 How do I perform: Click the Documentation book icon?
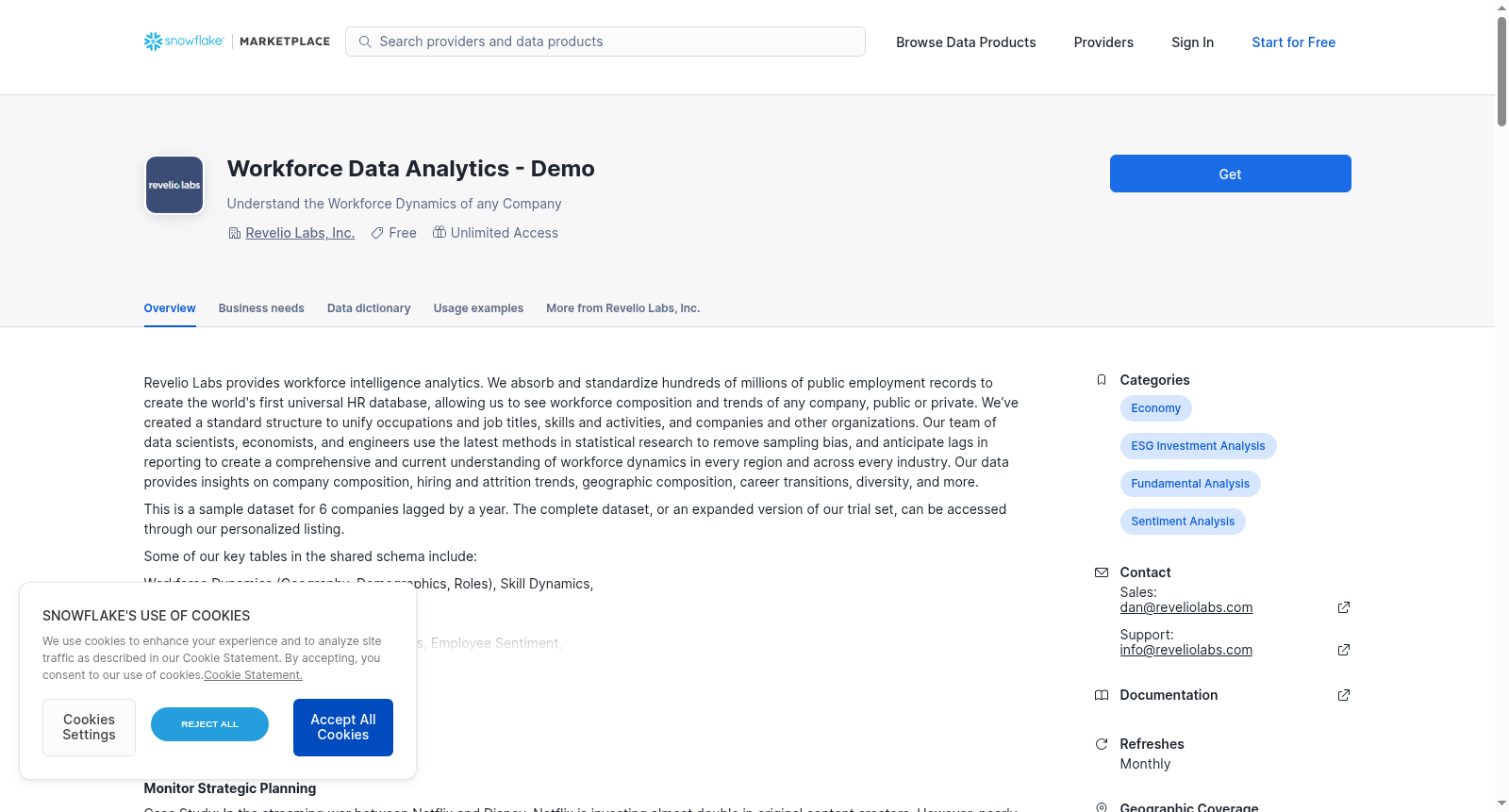tap(1102, 695)
